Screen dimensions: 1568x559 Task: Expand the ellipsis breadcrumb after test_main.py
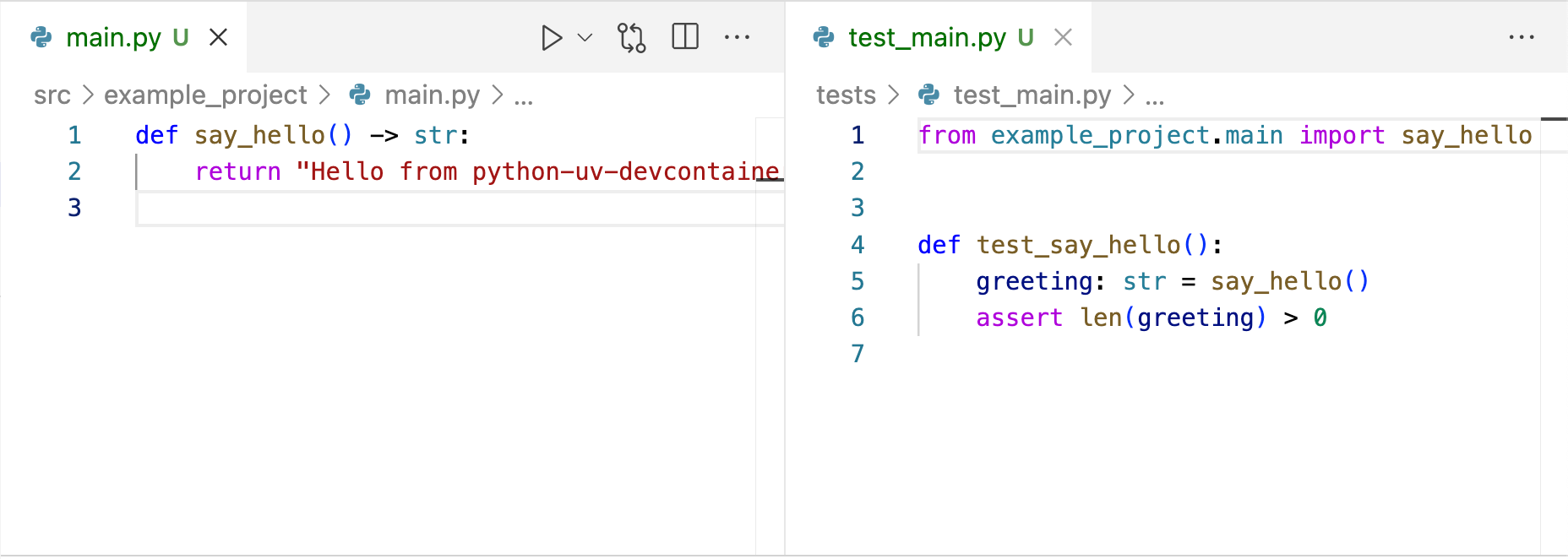pos(1154,97)
